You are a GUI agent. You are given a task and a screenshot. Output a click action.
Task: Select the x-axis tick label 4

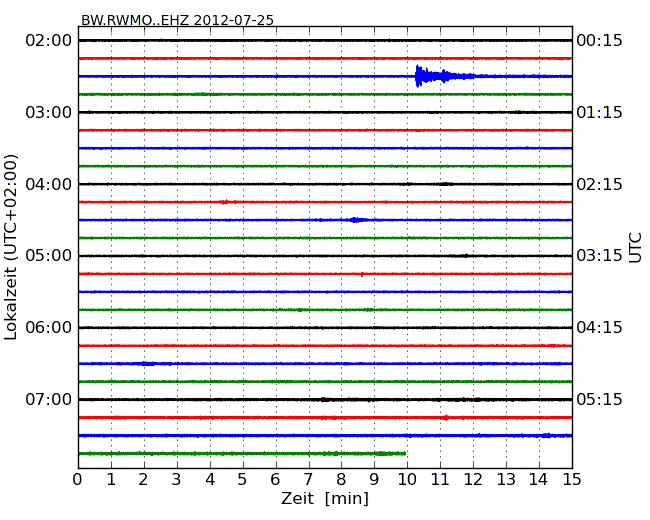coord(210,480)
